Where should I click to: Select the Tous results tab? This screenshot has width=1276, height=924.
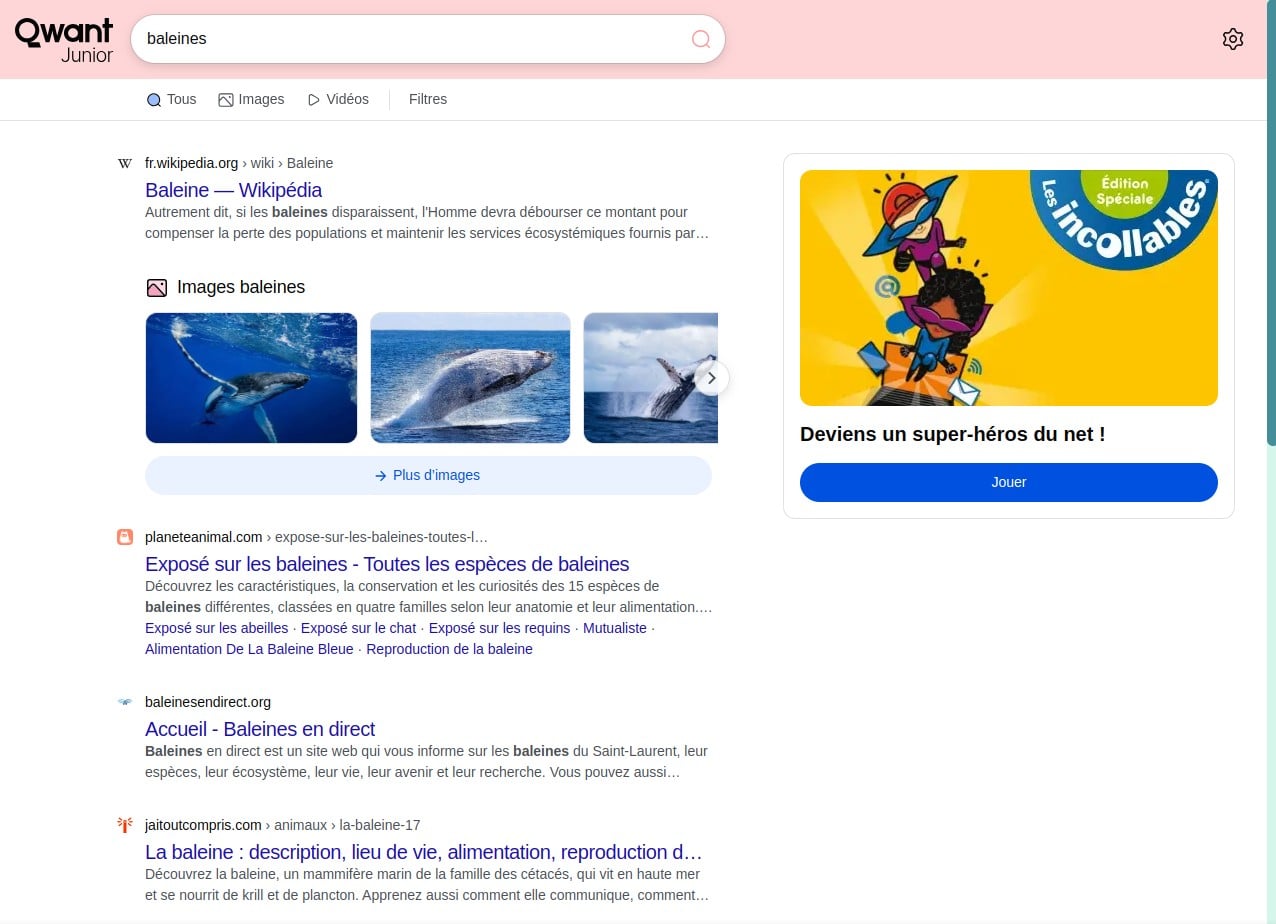pyautogui.click(x=171, y=99)
